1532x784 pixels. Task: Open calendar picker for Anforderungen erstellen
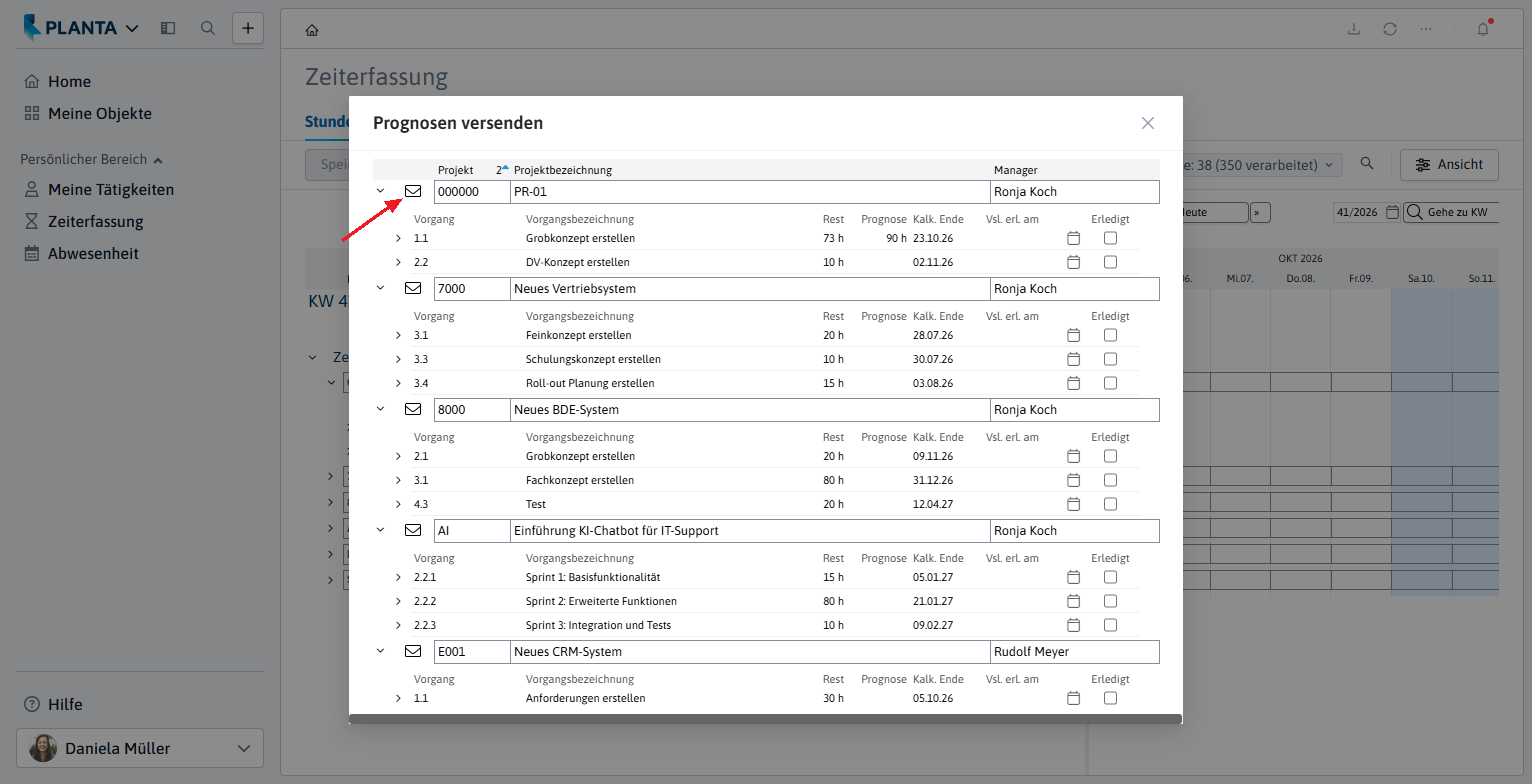click(x=1074, y=698)
